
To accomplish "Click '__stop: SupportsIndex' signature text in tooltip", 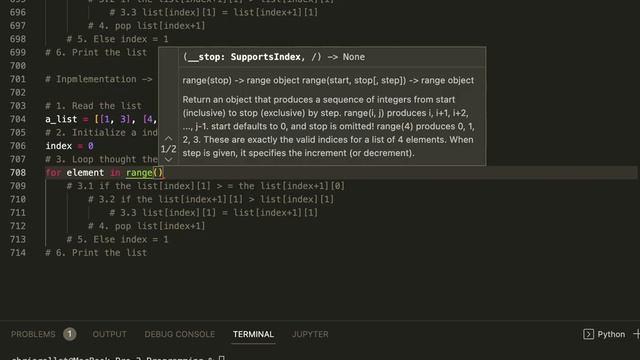I will pyautogui.click(x=244, y=57).
